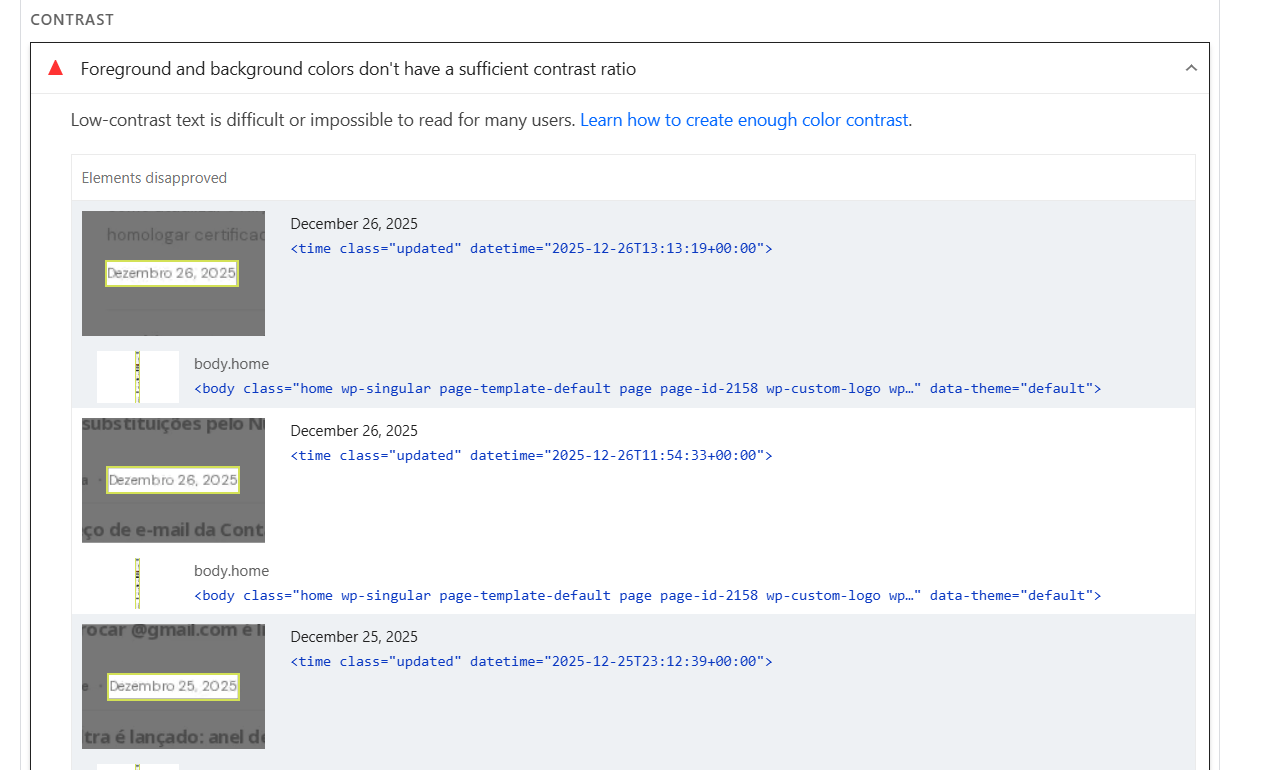
Task: Click the 'December 25, 2025' element label
Action: [354, 637]
